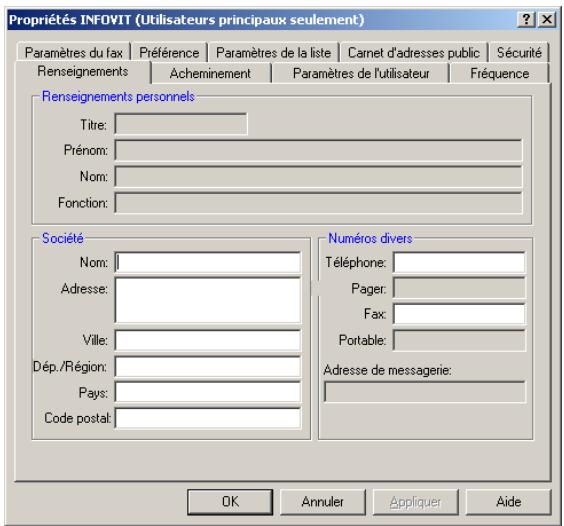Click the Annuler button
The image size is (564, 526).
tap(323, 502)
